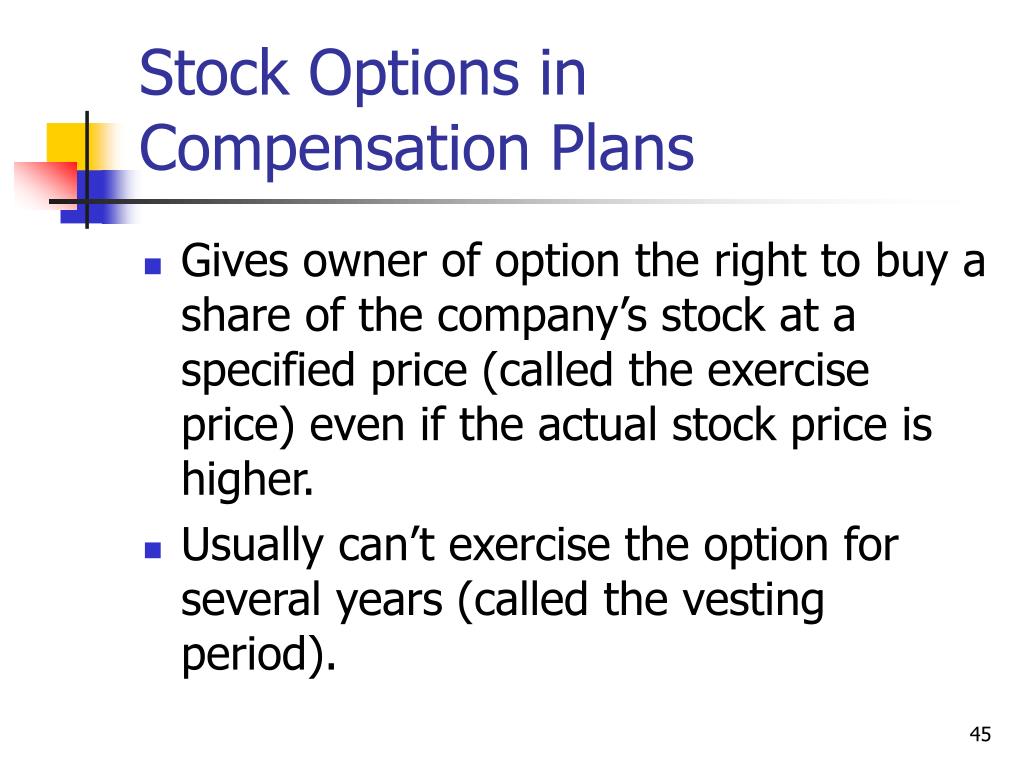Click the title line "Stock Options in"
The image size is (1024, 768).
point(362,74)
